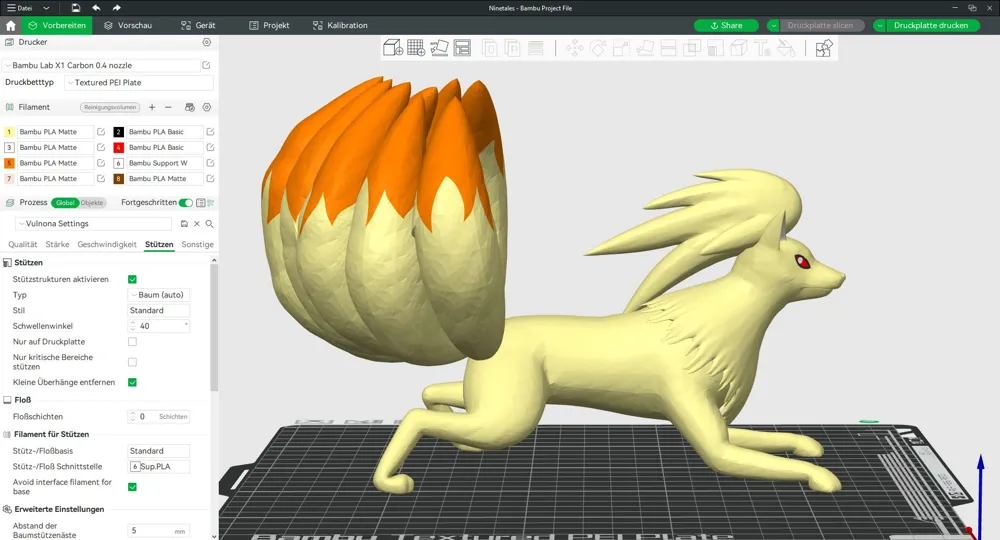Open the Add Plate grid icon

click(416, 48)
